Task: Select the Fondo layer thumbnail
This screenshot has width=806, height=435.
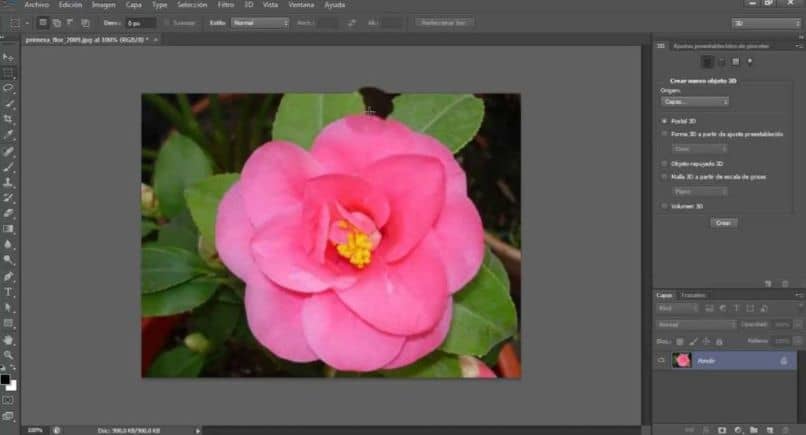Action: point(682,360)
